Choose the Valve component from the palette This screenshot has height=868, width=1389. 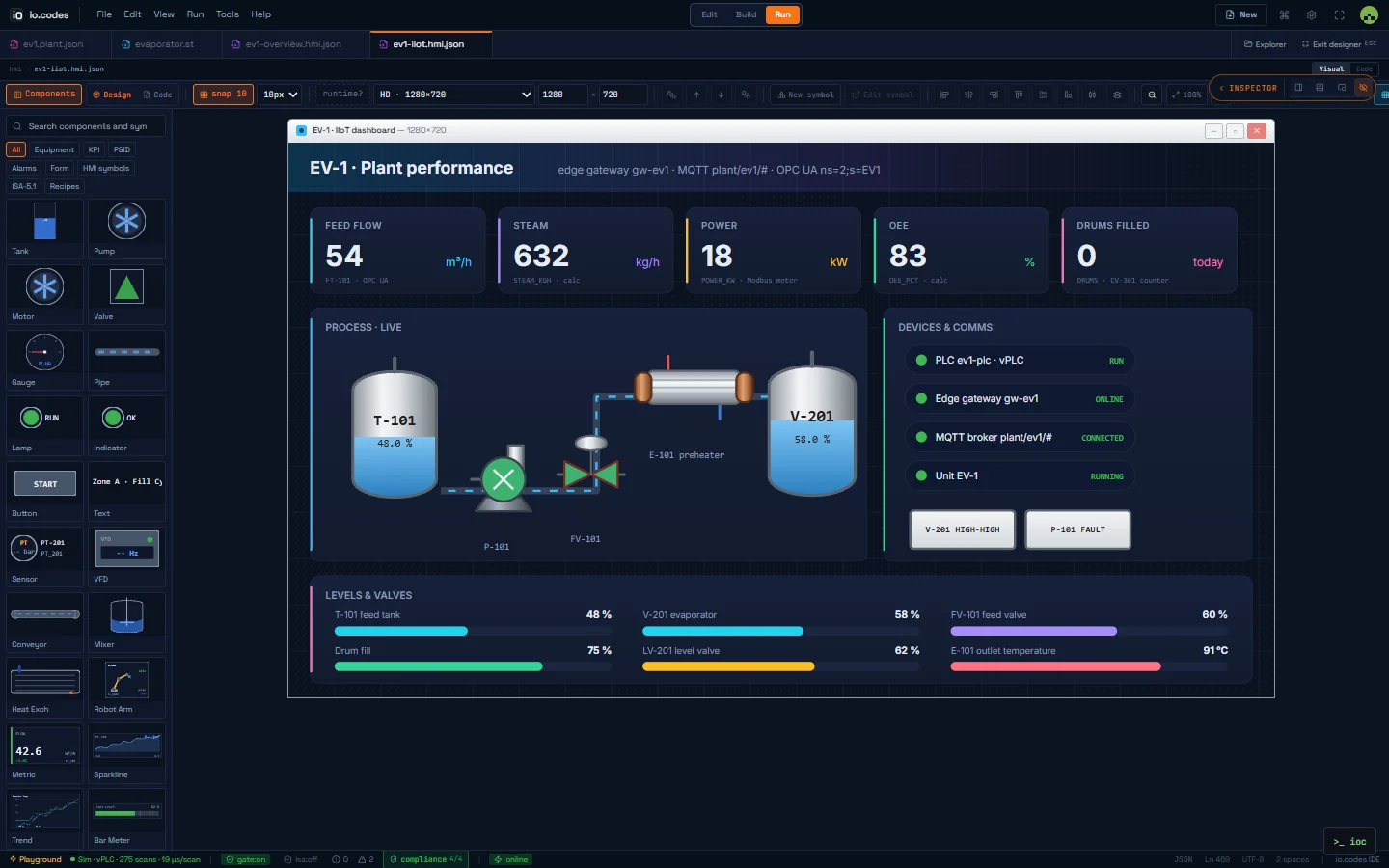[126, 294]
